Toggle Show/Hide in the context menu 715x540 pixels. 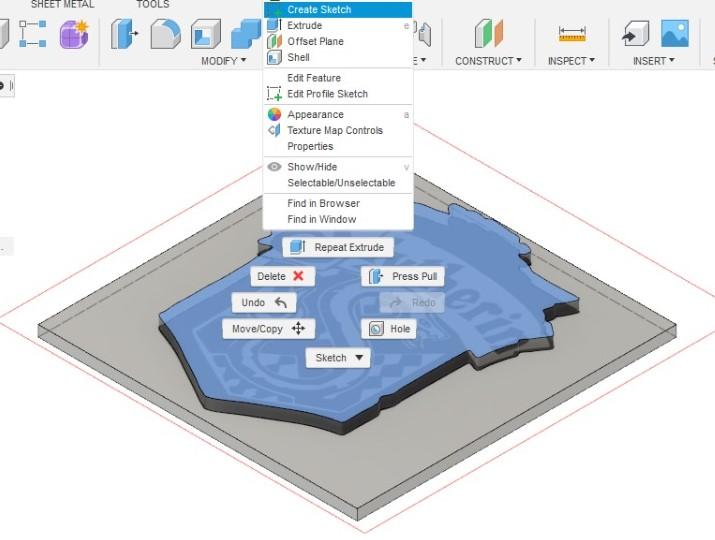[338, 167]
